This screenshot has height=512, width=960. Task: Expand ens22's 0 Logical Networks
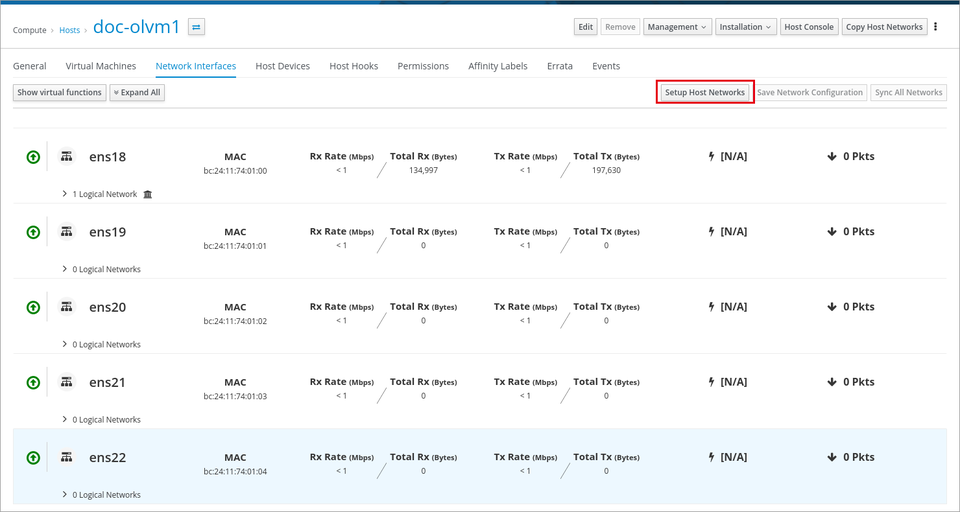(65, 494)
